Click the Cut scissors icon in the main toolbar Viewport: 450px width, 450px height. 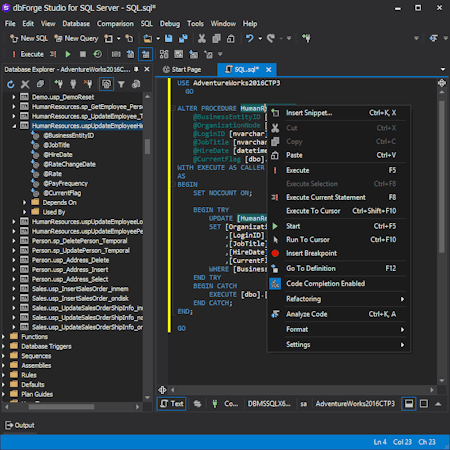click(x=202, y=39)
